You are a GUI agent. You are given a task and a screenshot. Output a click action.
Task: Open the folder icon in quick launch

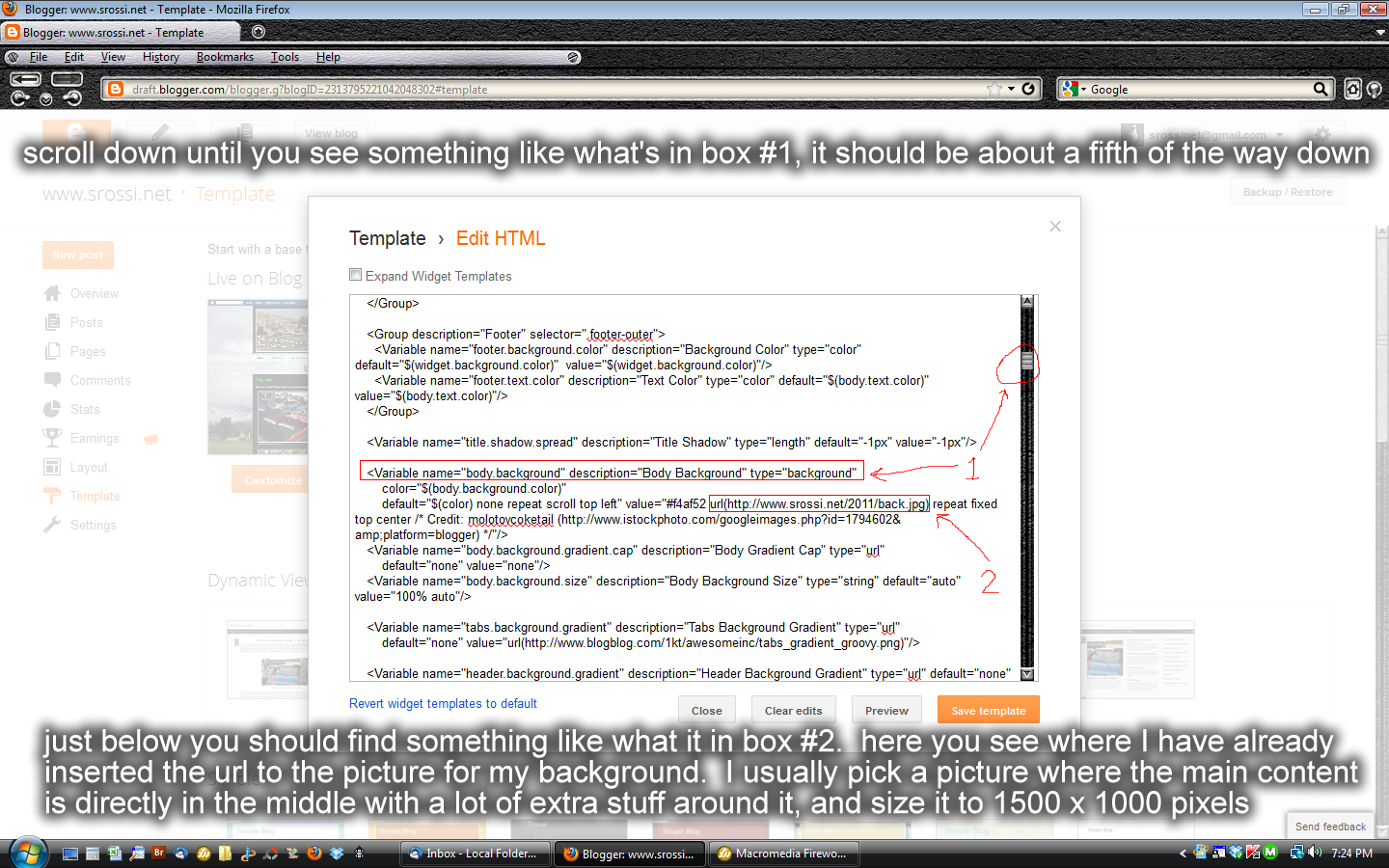[226, 854]
